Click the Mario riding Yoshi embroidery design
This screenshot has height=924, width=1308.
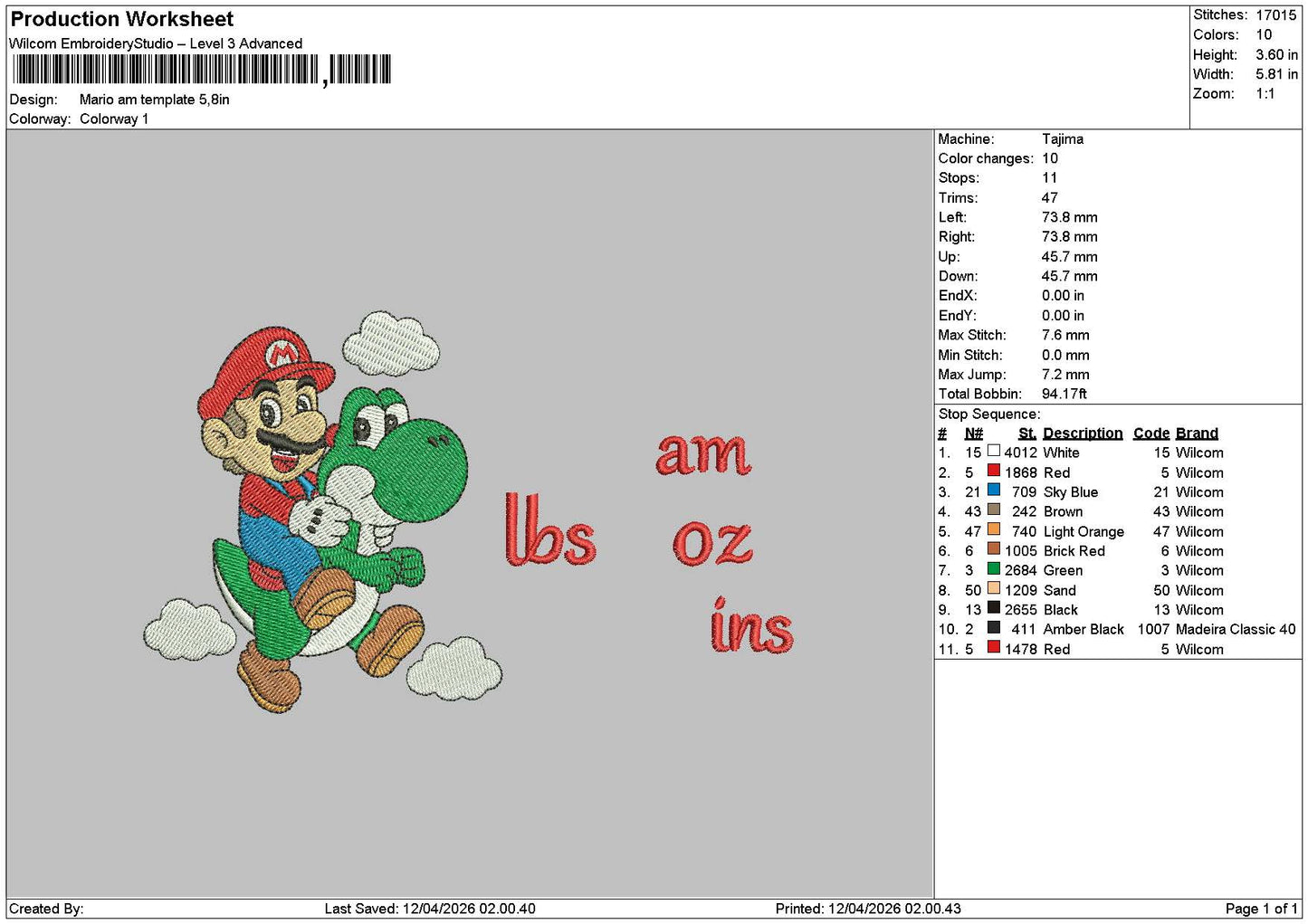click(x=322, y=511)
